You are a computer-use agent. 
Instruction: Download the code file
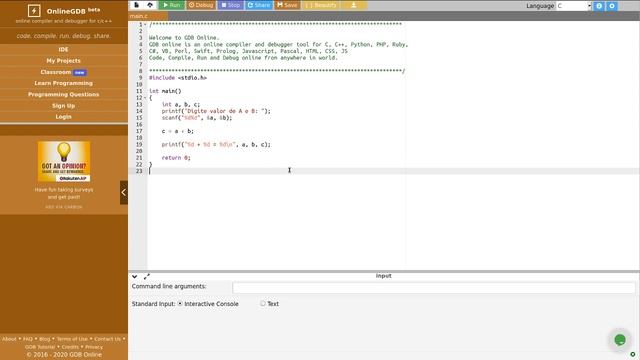point(353,5)
